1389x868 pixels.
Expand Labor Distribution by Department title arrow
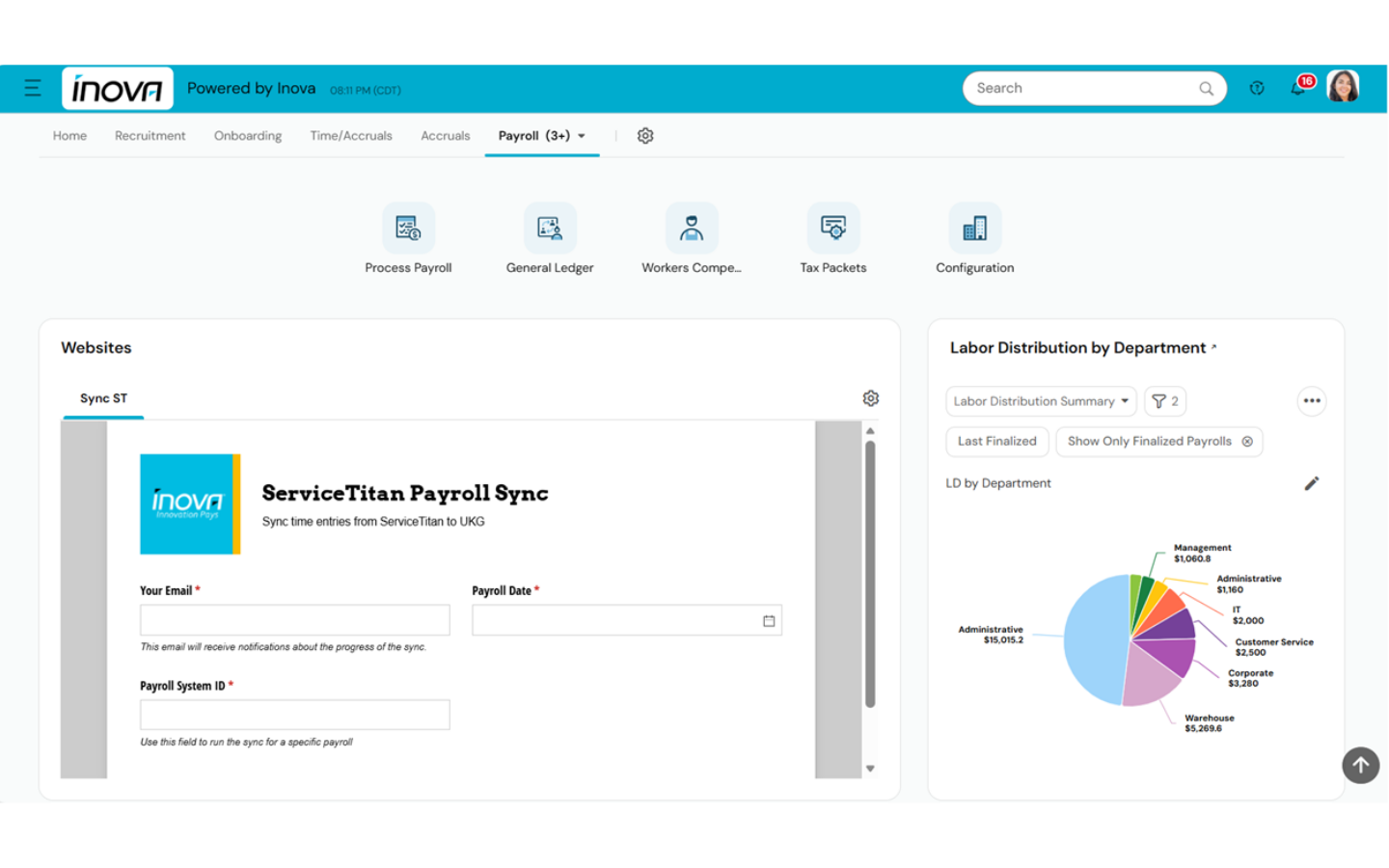coord(1213,347)
